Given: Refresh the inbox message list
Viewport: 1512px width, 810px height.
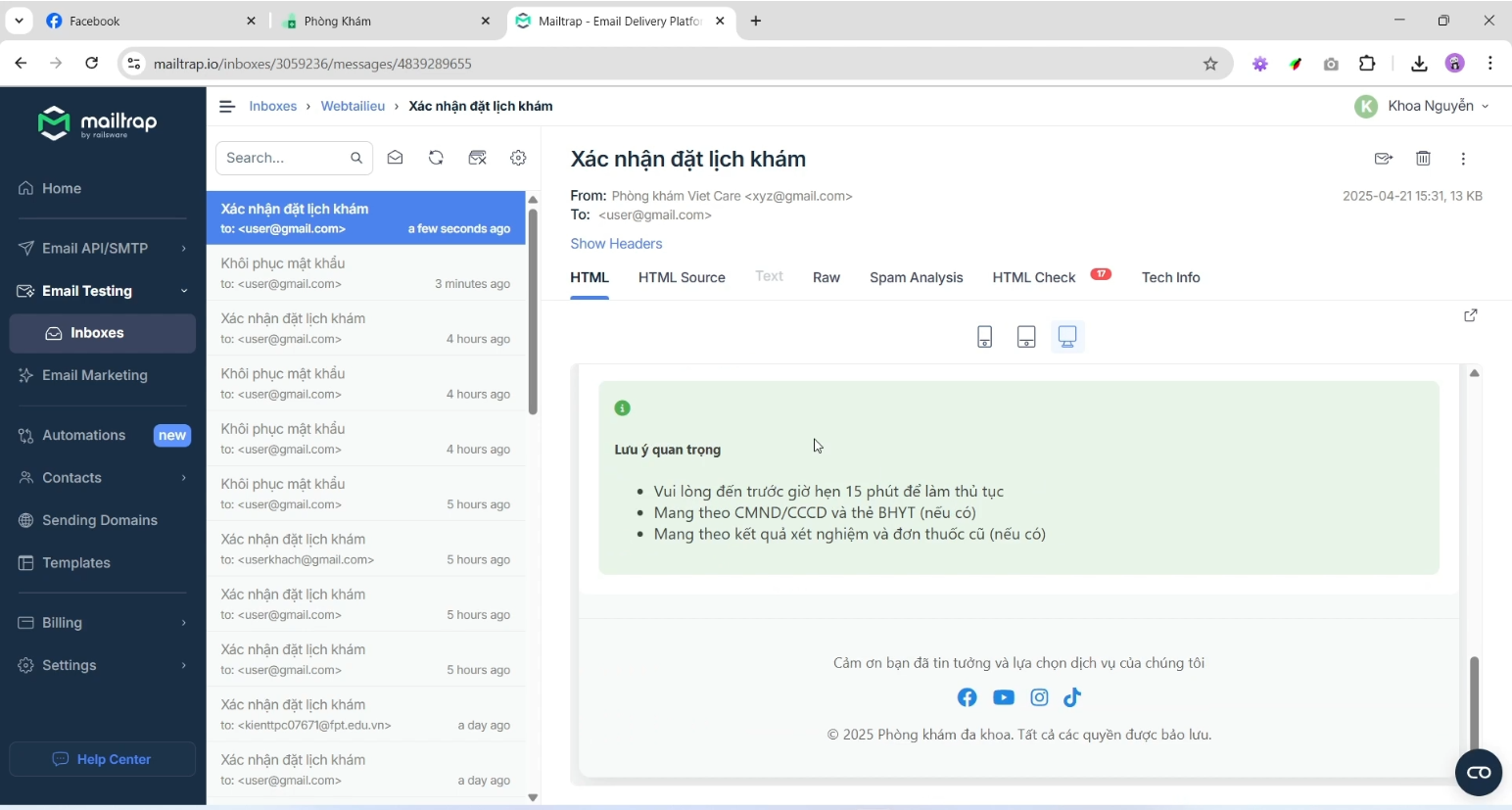Looking at the screenshot, I should pyautogui.click(x=436, y=158).
